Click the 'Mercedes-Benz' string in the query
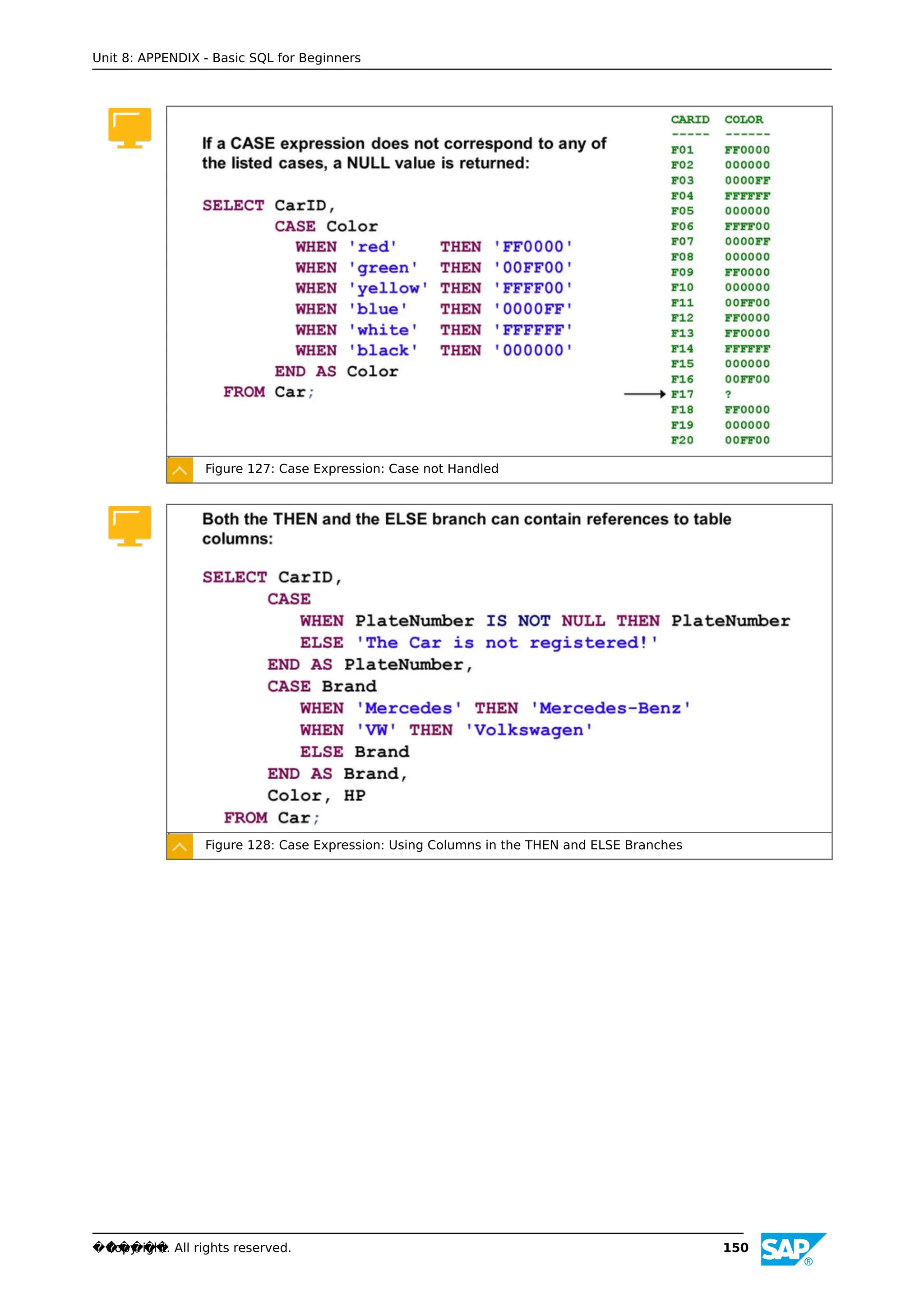Screen dimensions: 924x1307 [x=610, y=708]
